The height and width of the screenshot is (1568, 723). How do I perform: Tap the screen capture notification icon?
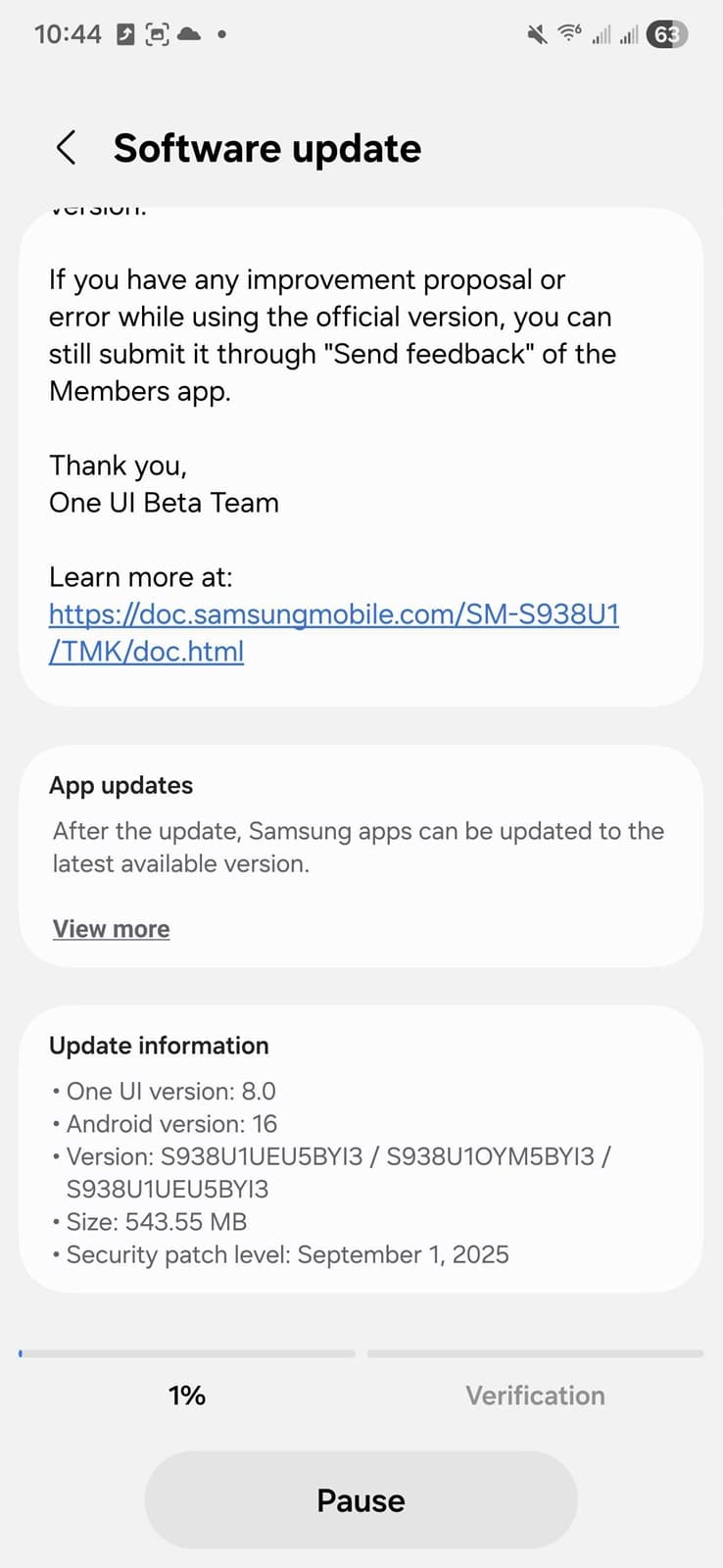[x=157, y=34]
